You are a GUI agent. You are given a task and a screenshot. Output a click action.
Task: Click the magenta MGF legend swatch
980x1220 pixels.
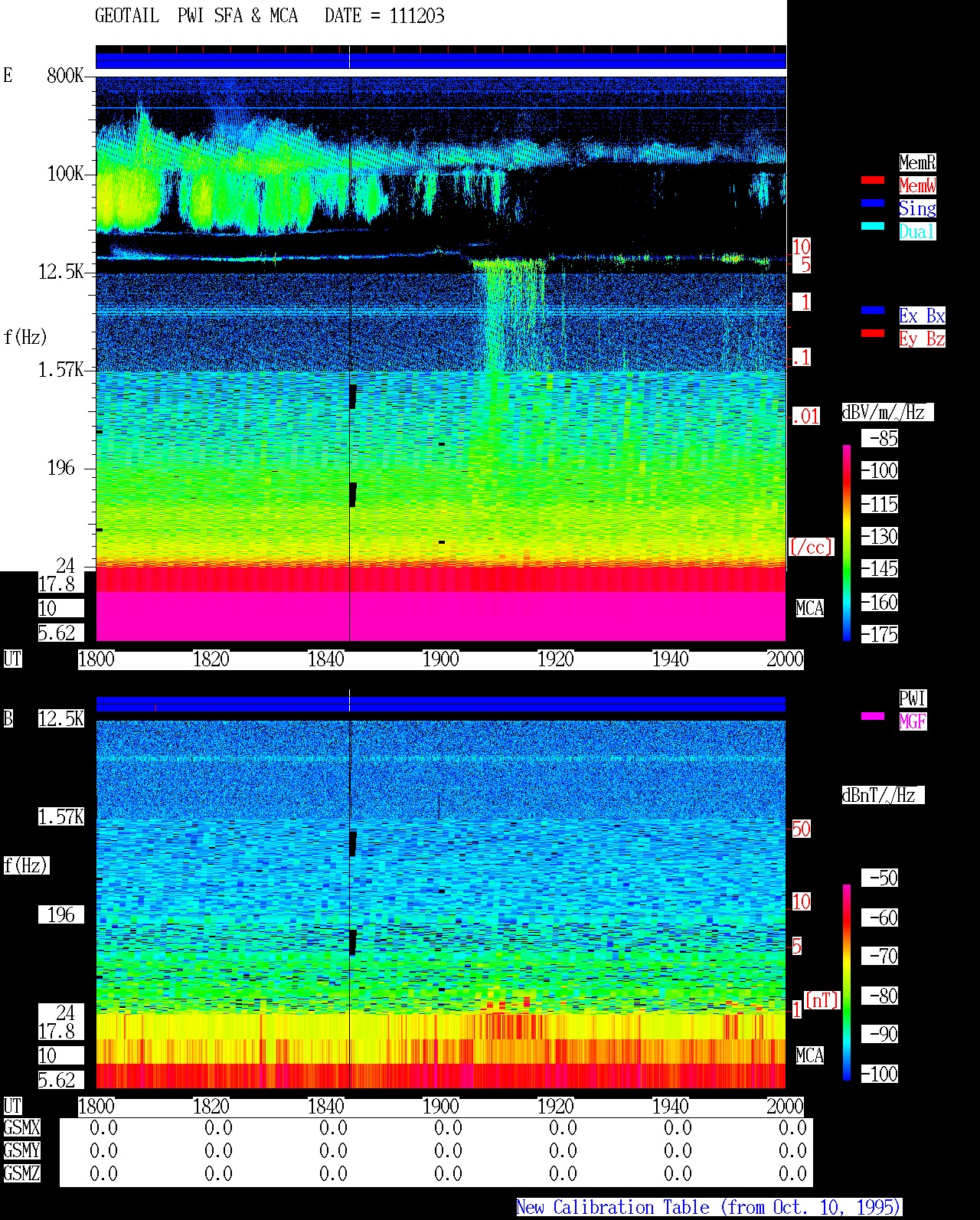point(872,717)
